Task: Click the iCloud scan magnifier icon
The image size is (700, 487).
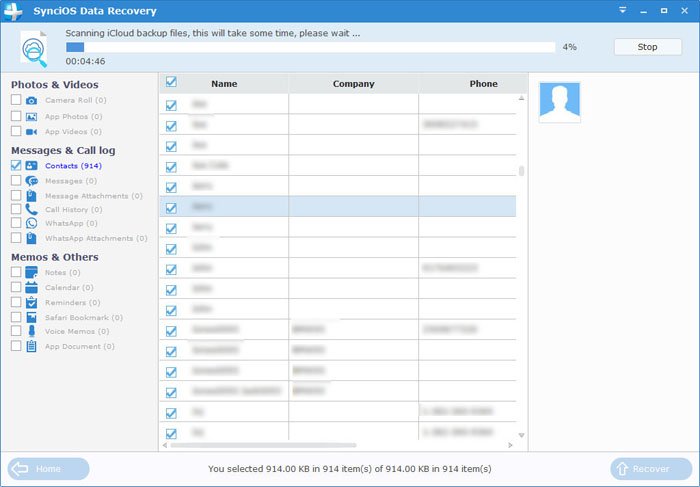Action: coord(34,49)
